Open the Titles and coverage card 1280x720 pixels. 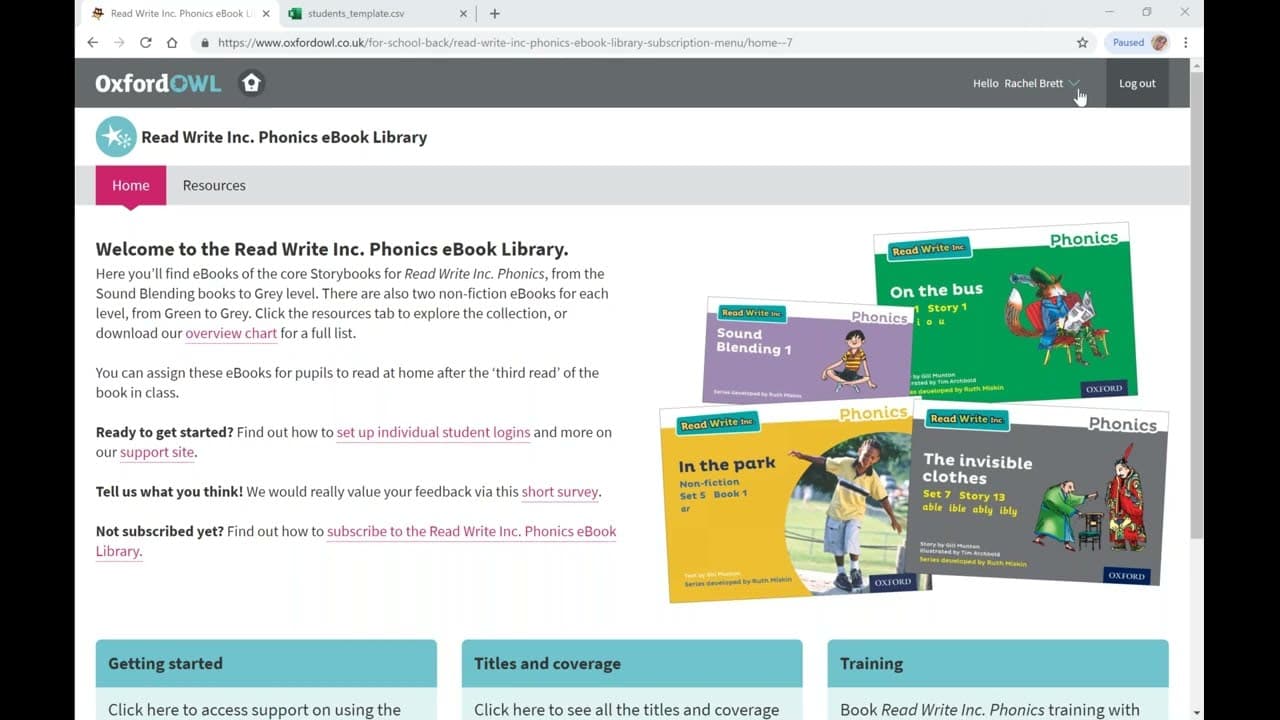pyautogui.click(x=632, y=680)
